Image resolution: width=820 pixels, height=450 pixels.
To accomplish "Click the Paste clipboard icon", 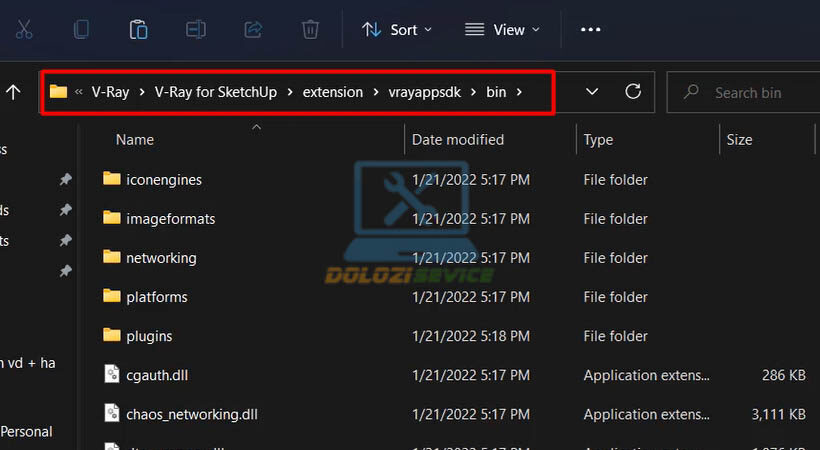I will pos(139,29).
